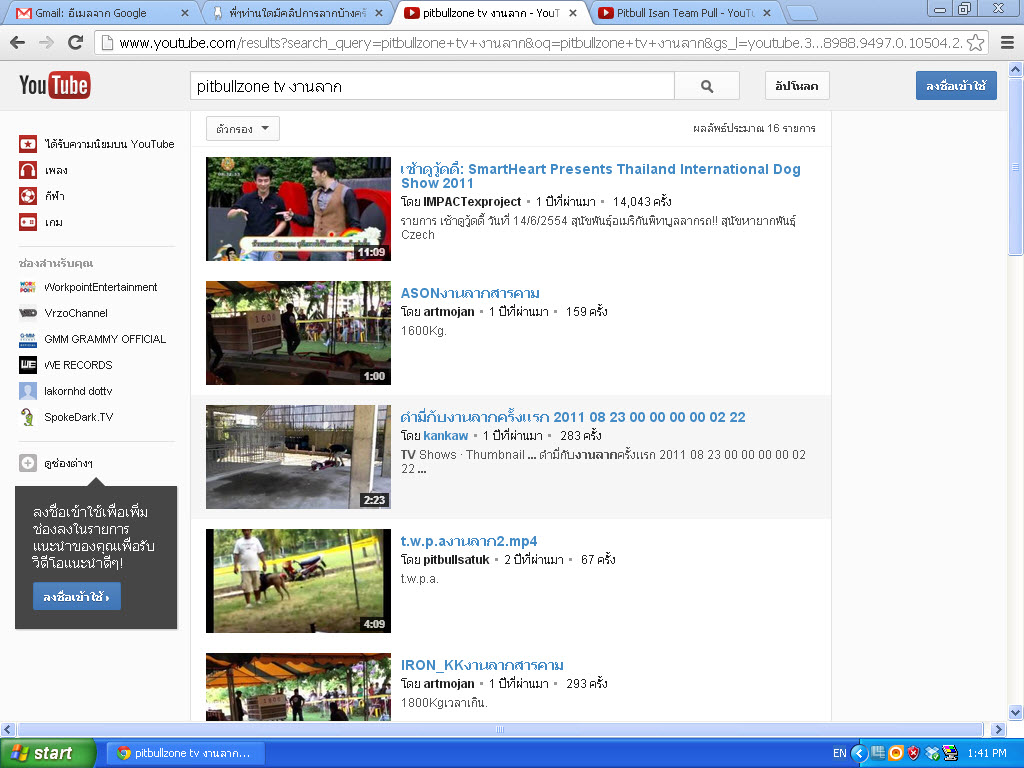
Task: Open the IRON_KK video title link
Action: click(482, 665)
